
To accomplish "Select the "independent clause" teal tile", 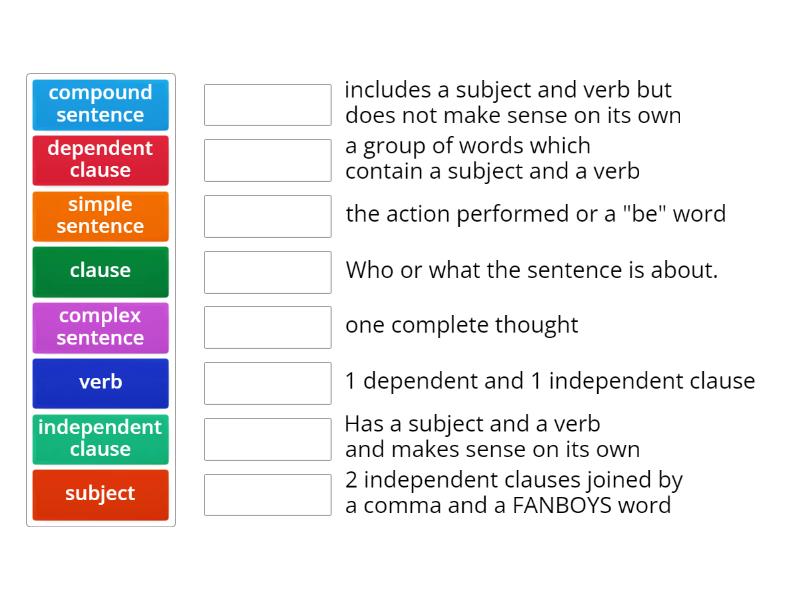I will (100, 439).
